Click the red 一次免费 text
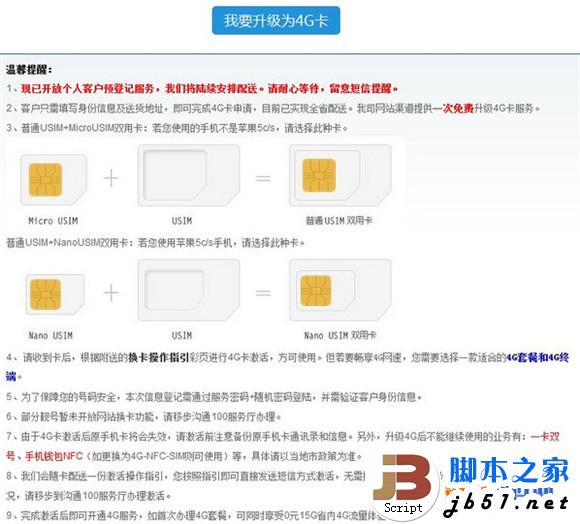 click(x=453, y=108)
